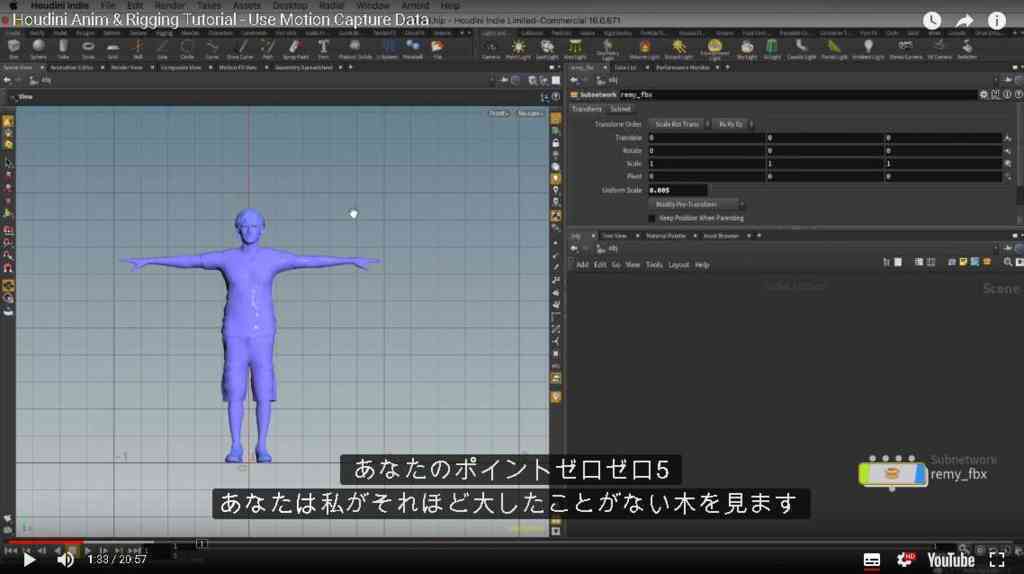
Task: Open the YouTube Share arrow icon
Action: click(965, 20)
